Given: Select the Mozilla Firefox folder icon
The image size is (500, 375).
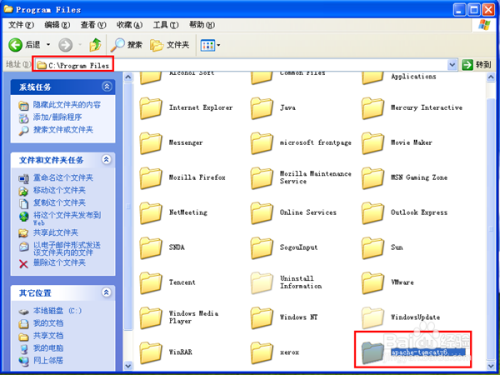Looking at the screenshot, I should [x=151, y=178].
